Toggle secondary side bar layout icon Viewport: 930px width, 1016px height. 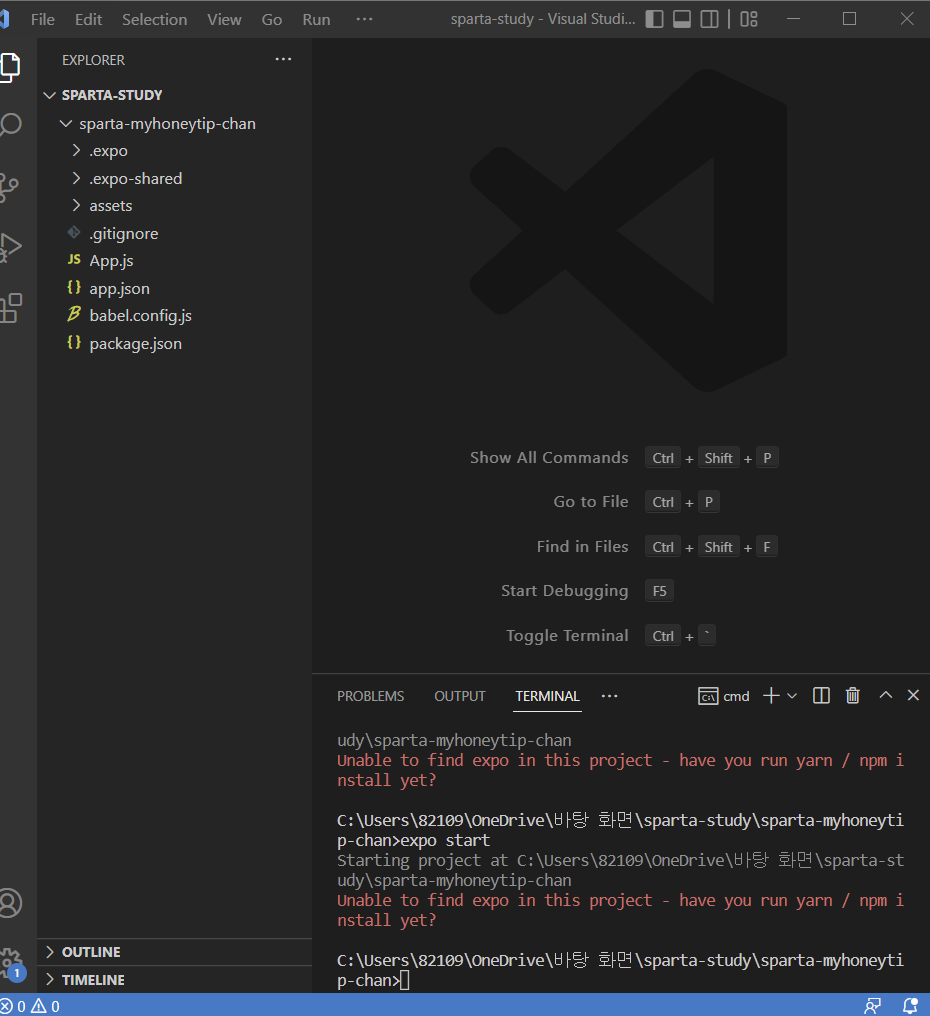(x=710, y=19)
